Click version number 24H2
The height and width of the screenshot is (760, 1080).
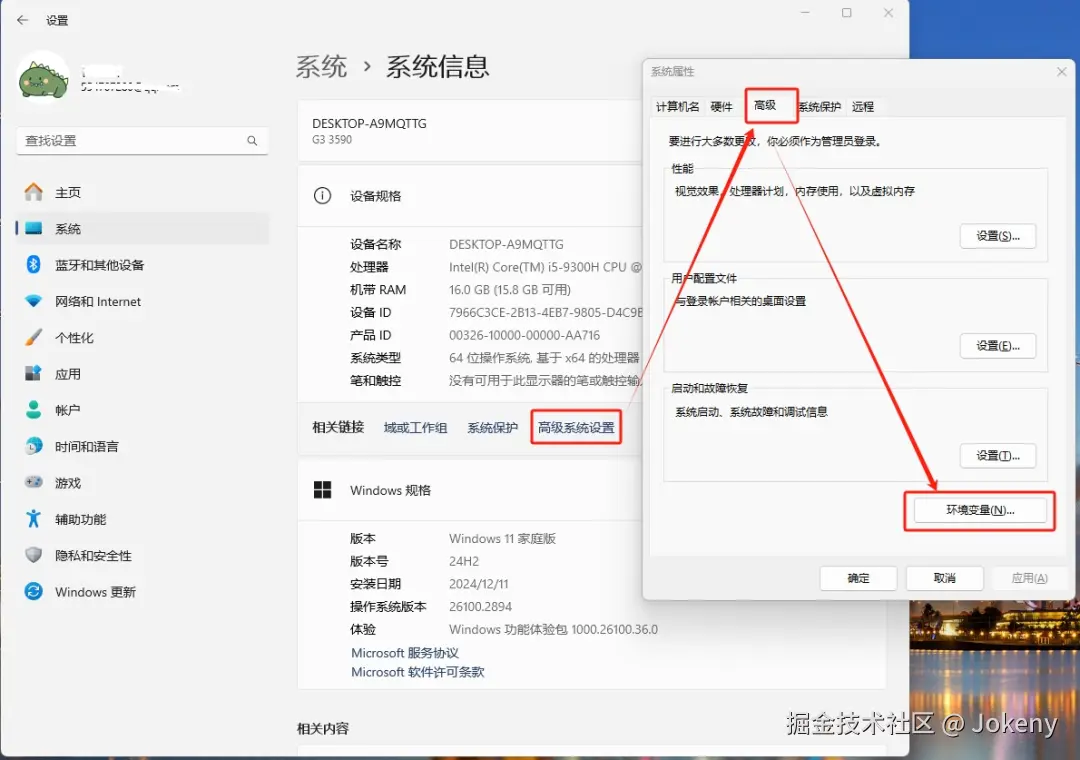pyautogui.click(x=464, y=562)
